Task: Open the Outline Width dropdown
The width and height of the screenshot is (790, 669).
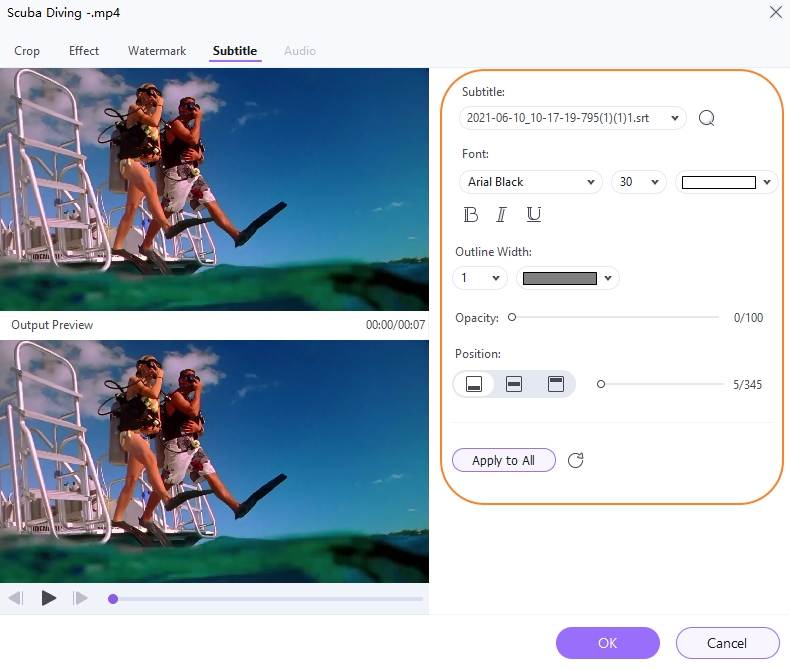Action: click(481, 278)
